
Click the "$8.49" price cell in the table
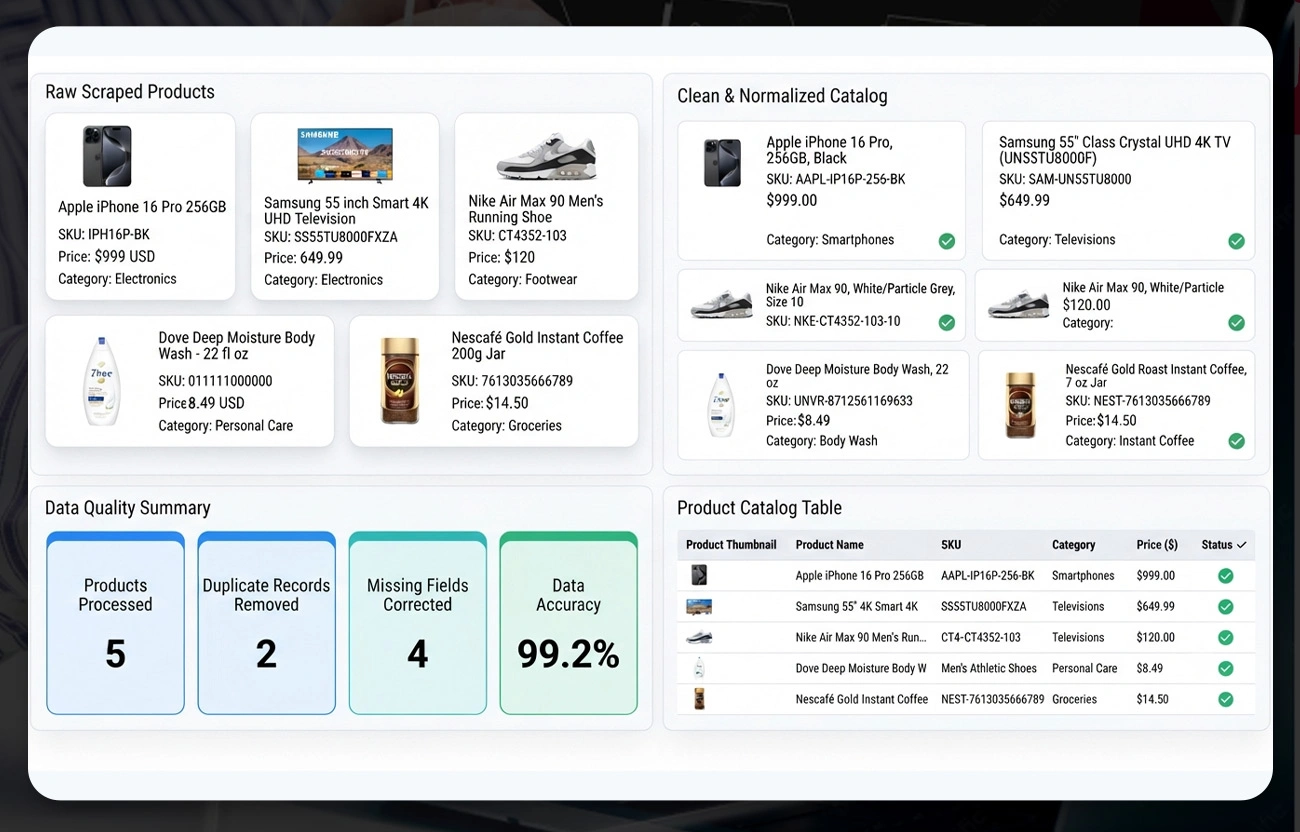tap(1150, 668)
